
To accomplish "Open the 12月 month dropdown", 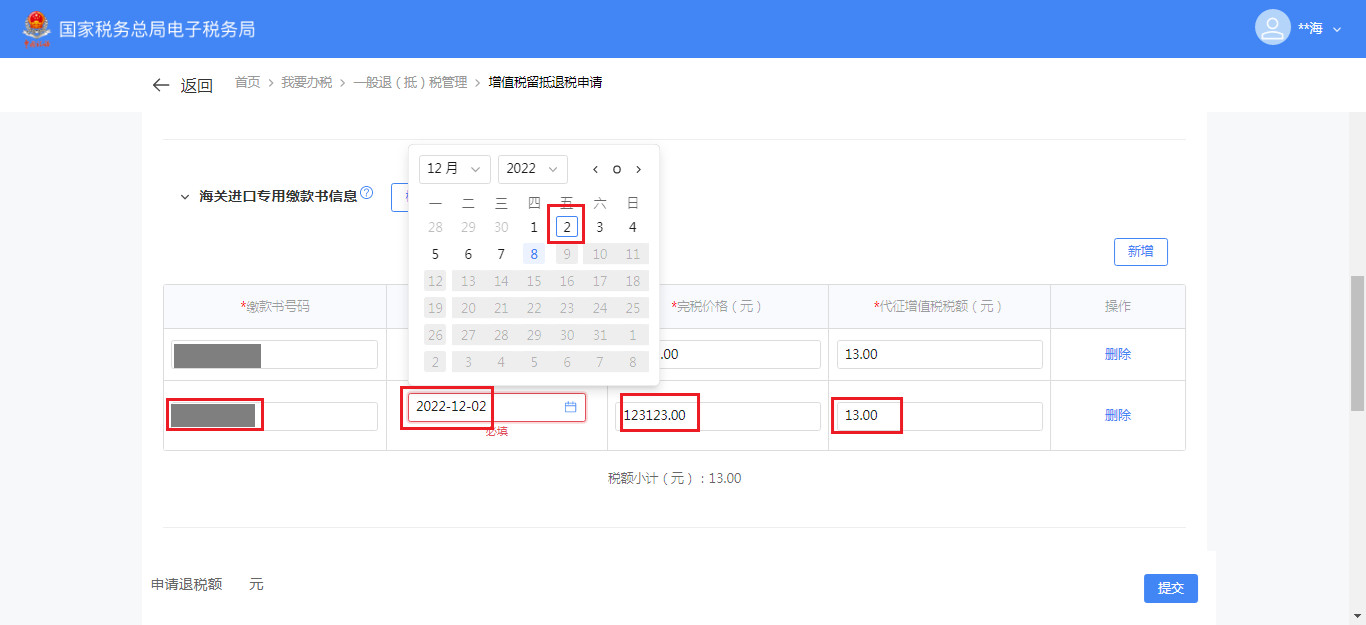I will (x=454, y=169).
